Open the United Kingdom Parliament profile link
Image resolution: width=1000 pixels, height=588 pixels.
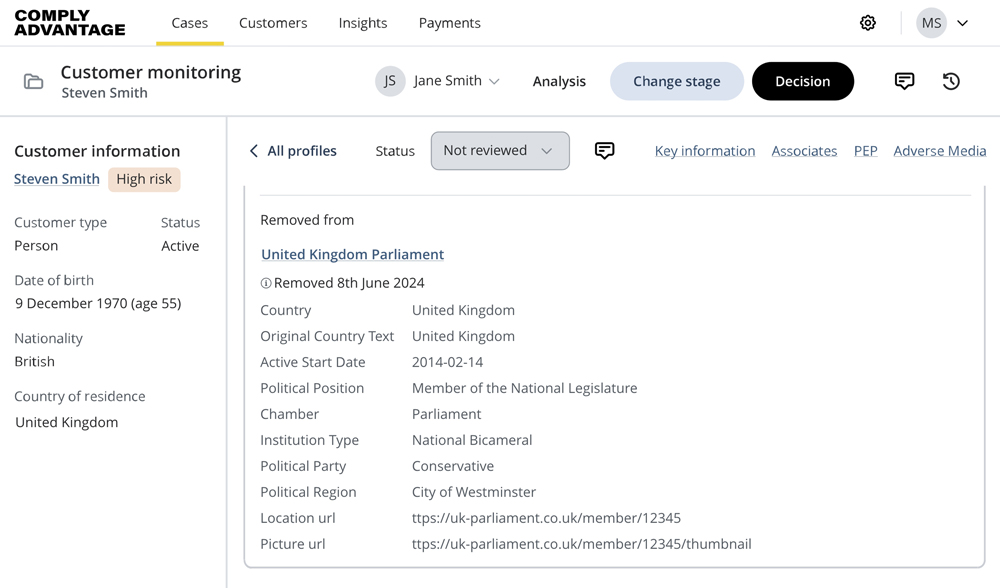tap(352, 254)
